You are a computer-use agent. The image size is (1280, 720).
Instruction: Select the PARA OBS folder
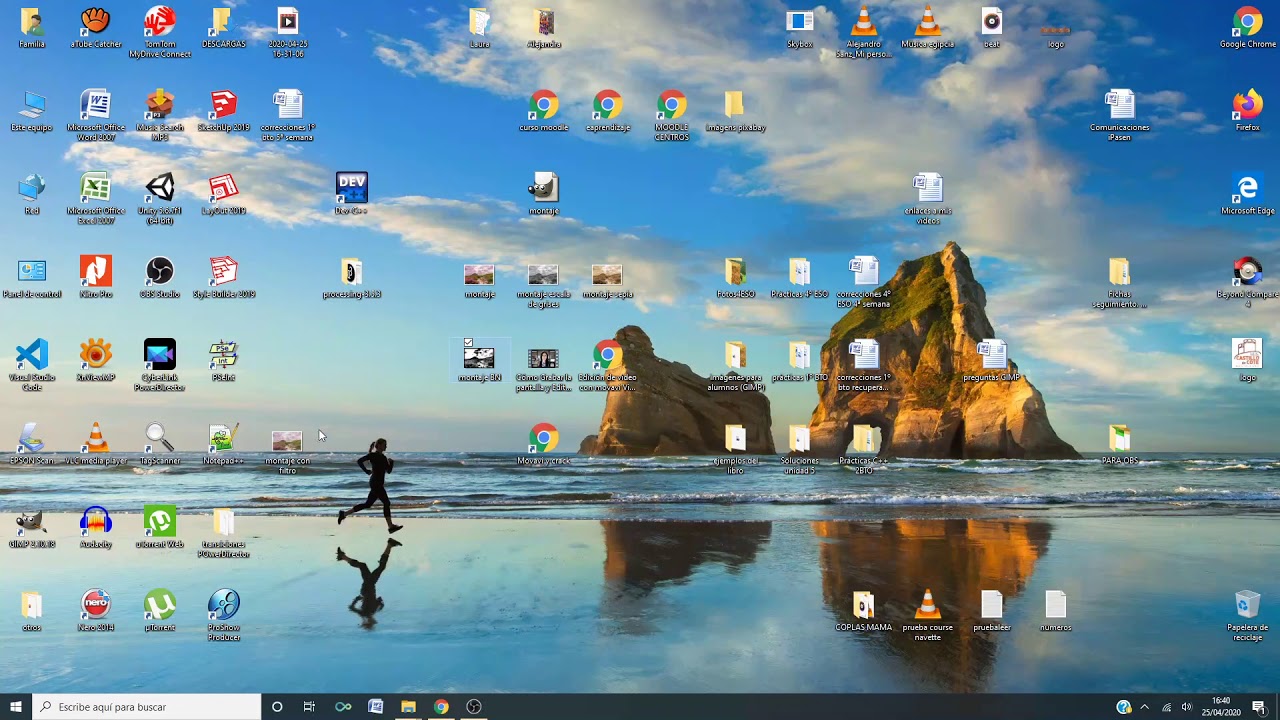click(x=1119, y=444)
